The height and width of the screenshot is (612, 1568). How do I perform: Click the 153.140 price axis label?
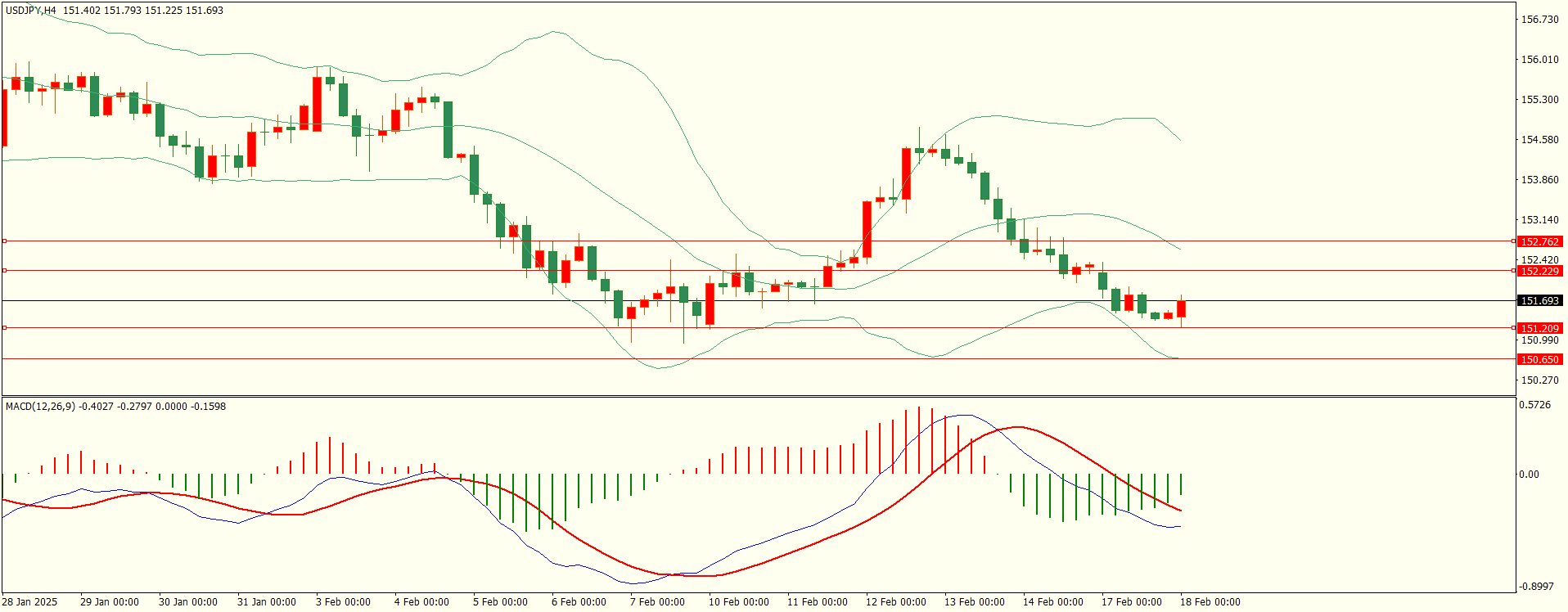click(1539, 220)
